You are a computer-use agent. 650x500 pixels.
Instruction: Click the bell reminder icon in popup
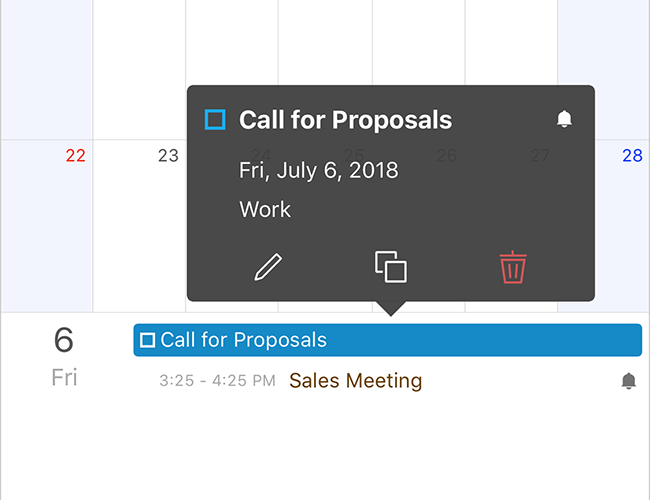click(565, 120)
